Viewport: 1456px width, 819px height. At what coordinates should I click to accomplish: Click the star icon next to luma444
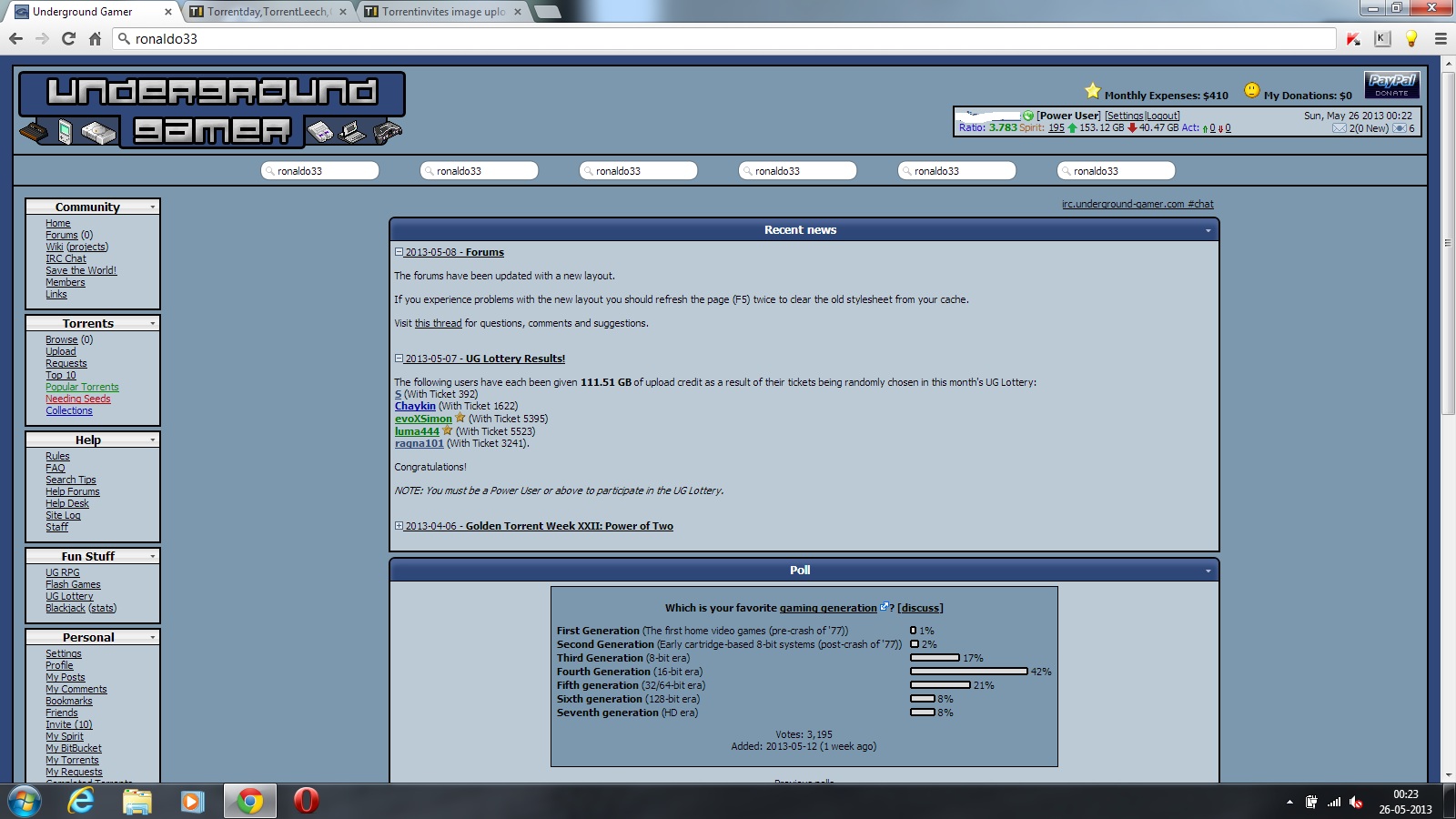tap(447, 430)
